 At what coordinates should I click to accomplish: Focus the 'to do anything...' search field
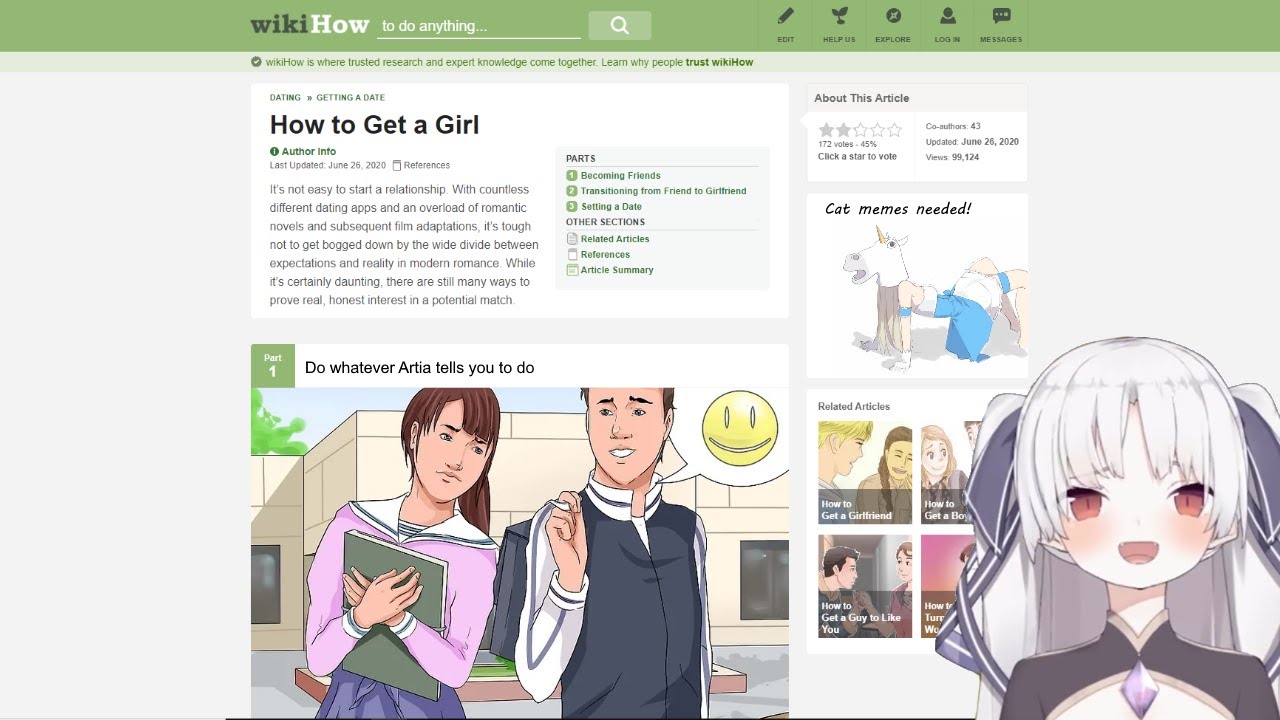click(x=479, y=26)
